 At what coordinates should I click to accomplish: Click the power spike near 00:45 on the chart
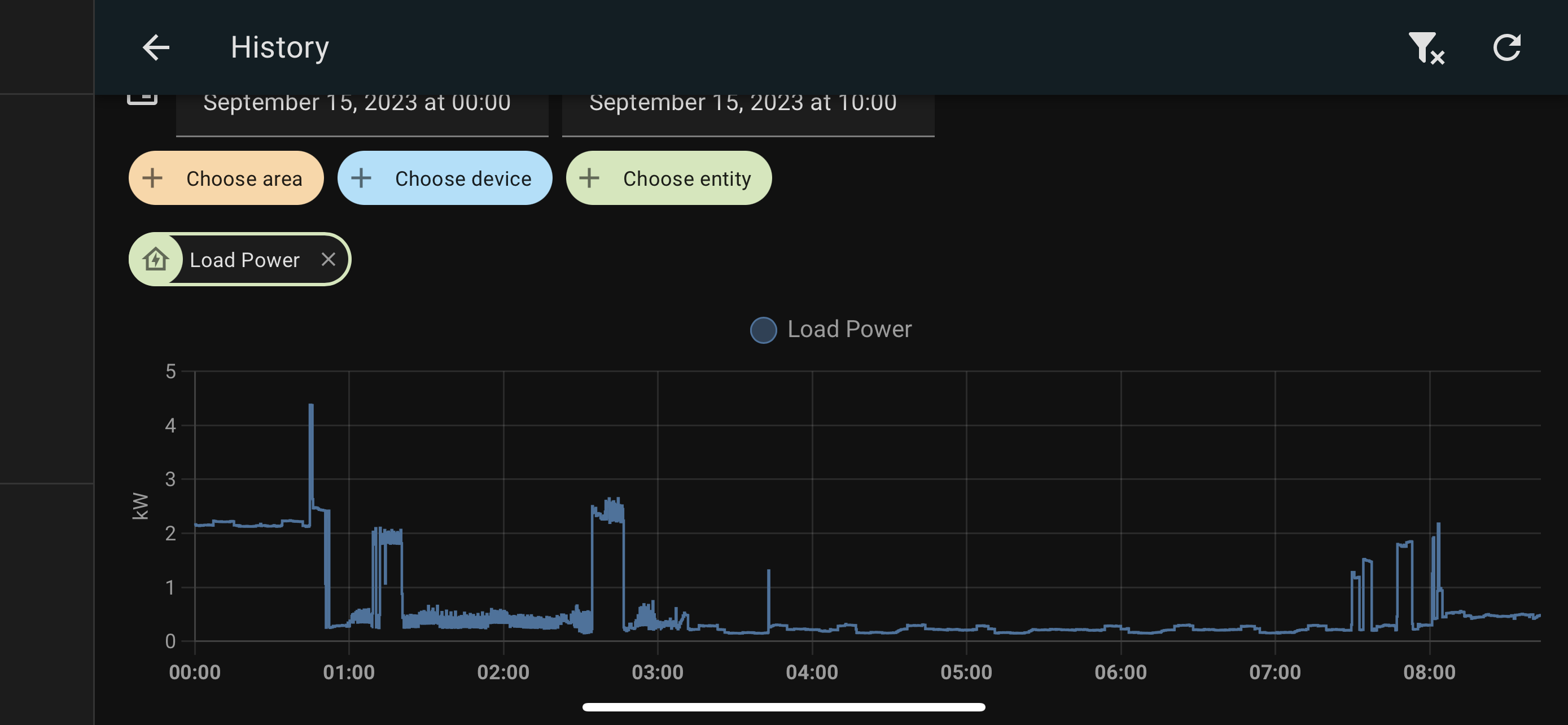(x=310, y=426)
